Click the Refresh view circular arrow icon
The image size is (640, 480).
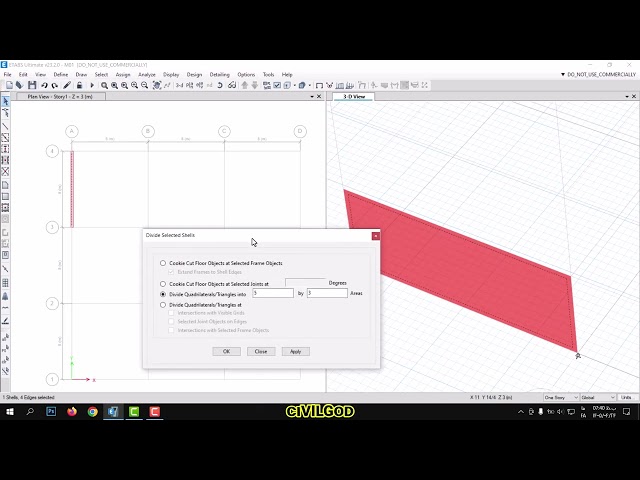(x=220, y=85)
